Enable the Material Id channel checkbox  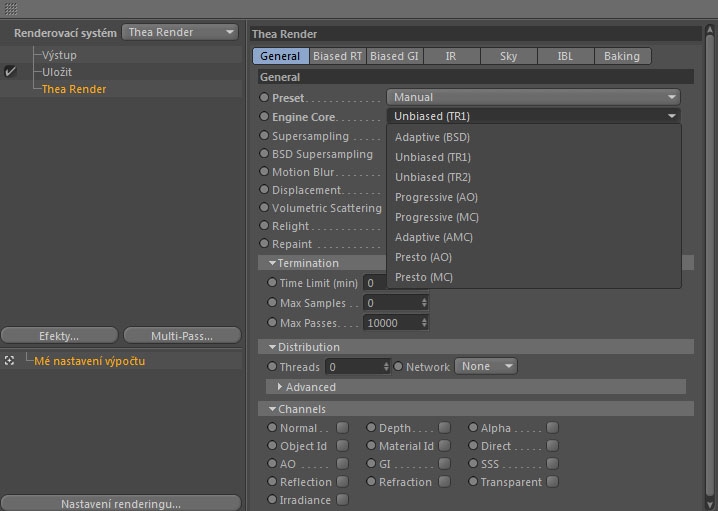tap(444, 445)
